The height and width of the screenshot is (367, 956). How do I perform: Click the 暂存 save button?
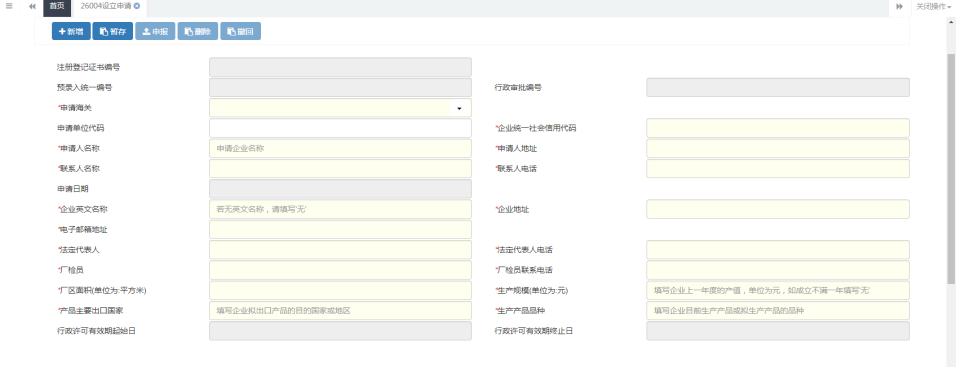click(x=113, y=32)
